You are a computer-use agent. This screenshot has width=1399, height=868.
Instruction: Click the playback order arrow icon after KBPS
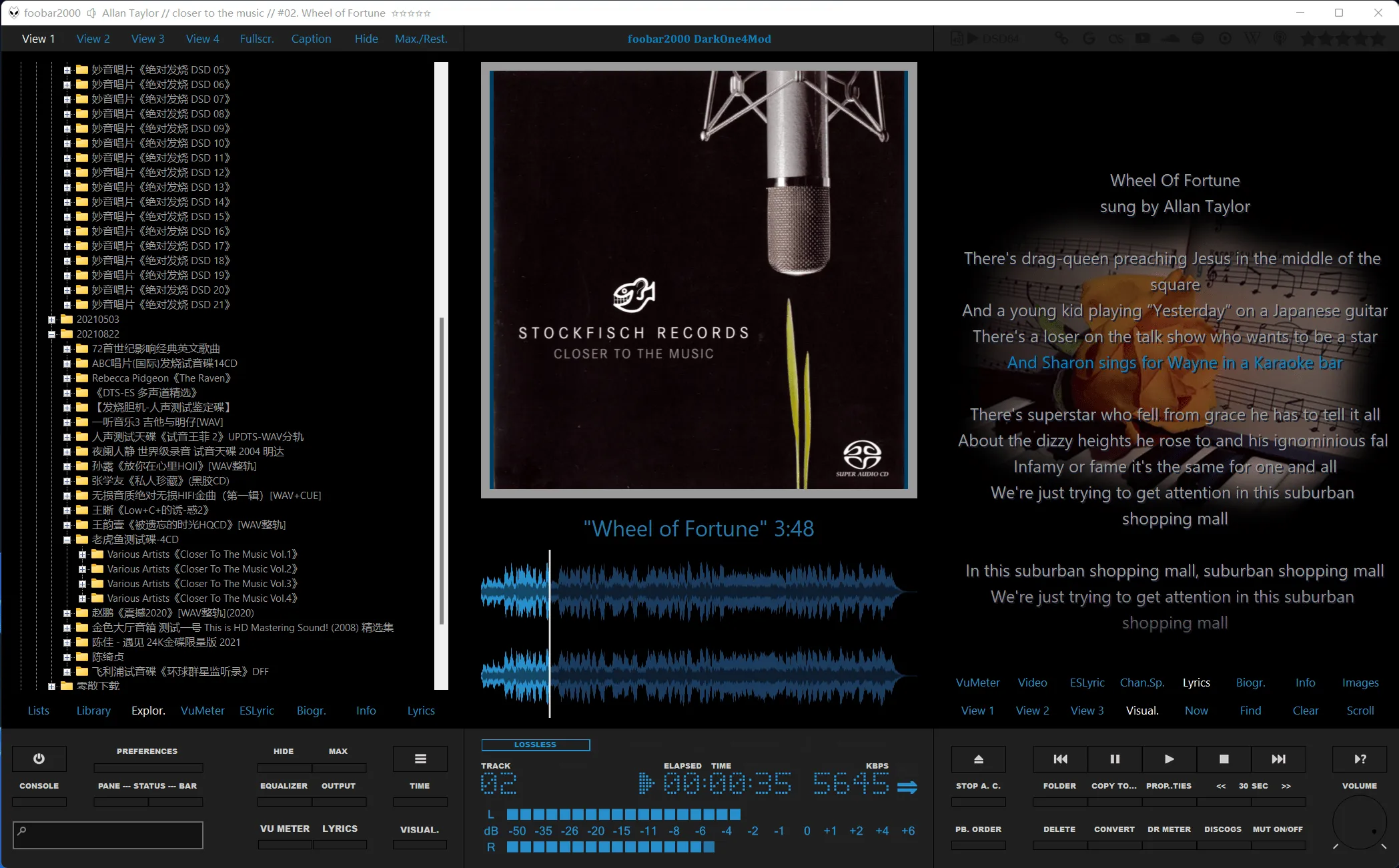tap(907, 787)
